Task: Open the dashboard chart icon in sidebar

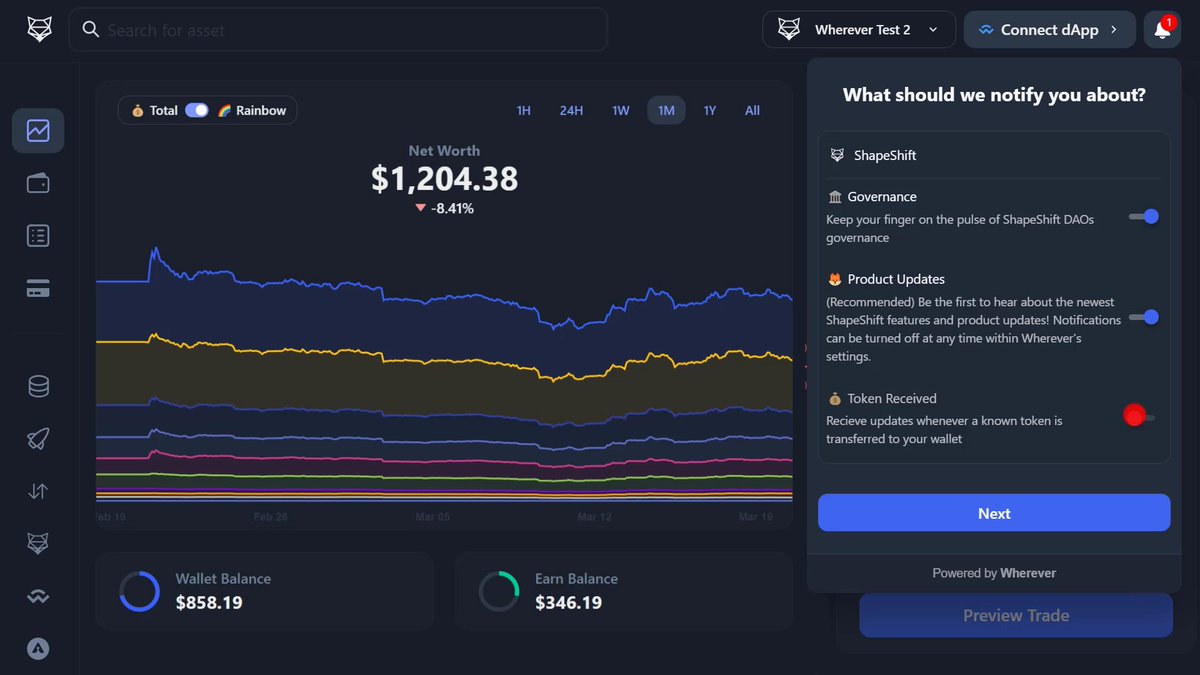Action: [x=38, y=131]
